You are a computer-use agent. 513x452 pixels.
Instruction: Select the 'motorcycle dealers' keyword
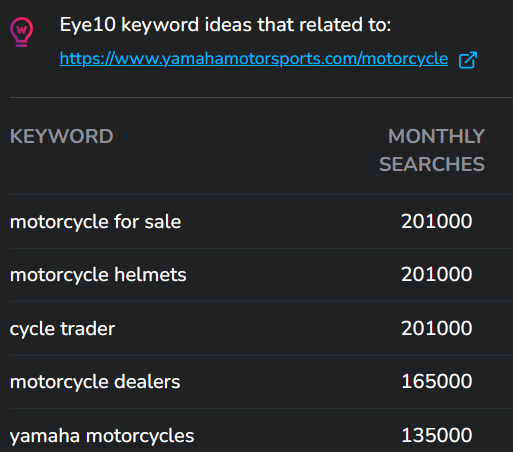pyautogui.click(x=95, y=382)
